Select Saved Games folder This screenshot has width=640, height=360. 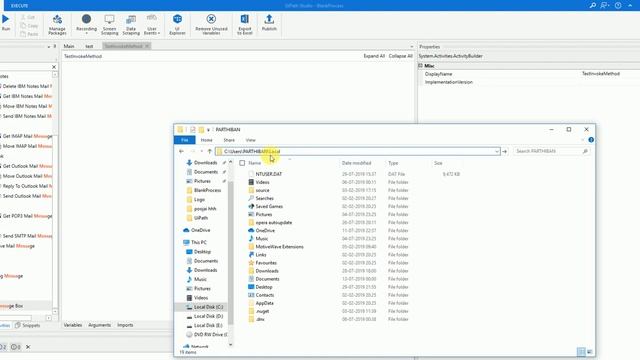pyautogui.click(x=269, y=207)
